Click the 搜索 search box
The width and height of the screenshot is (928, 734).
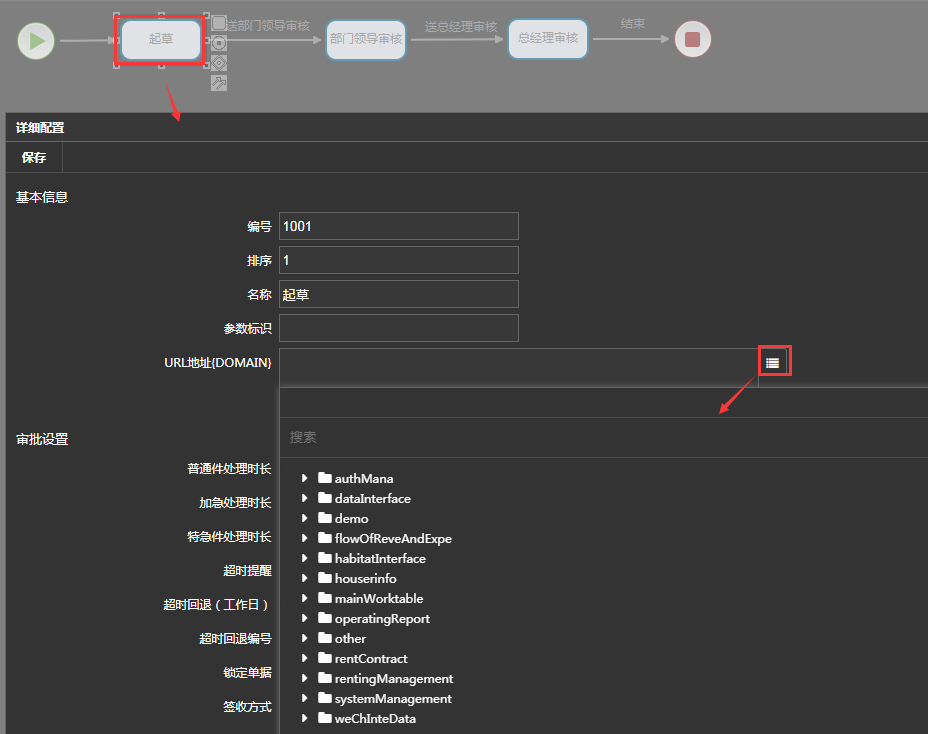coord(600,437)
